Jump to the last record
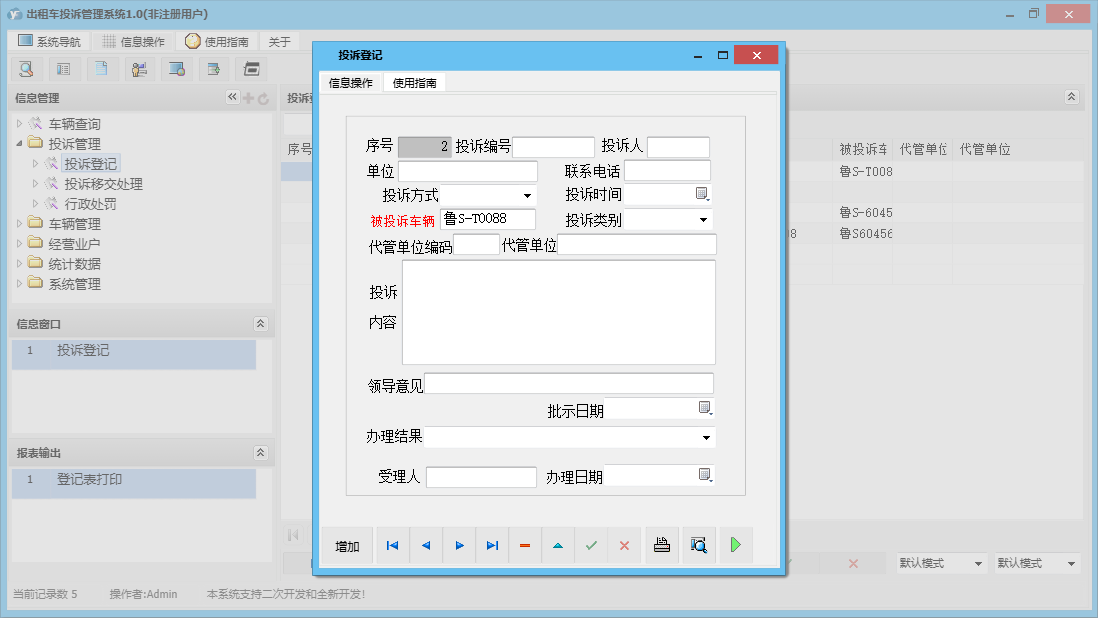The image size is (1098, 618). click(492, 545)
